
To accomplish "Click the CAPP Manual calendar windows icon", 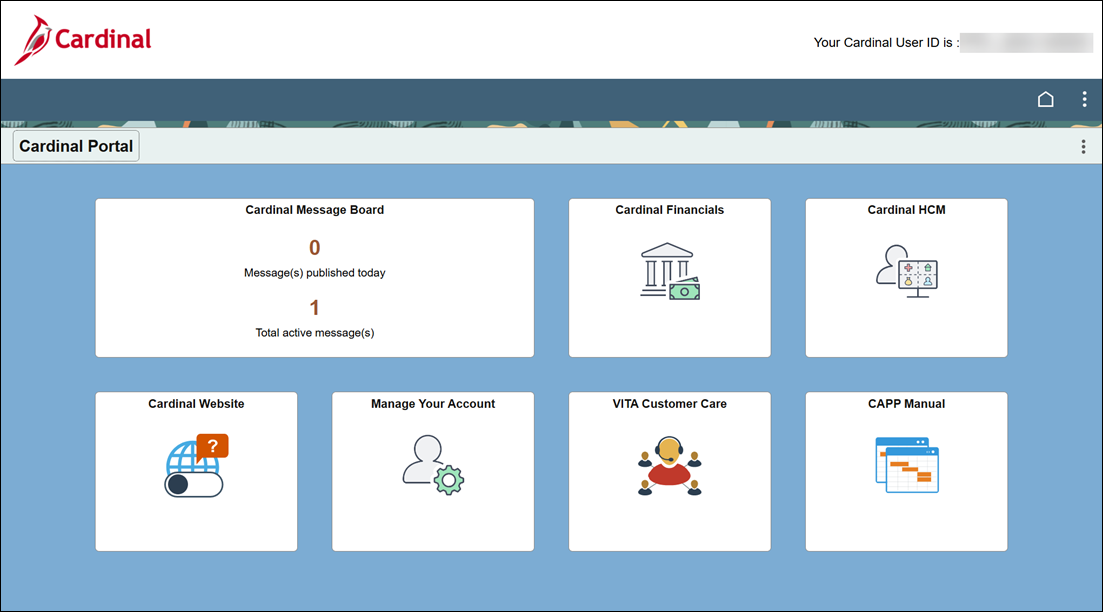I will click(907, 465).
